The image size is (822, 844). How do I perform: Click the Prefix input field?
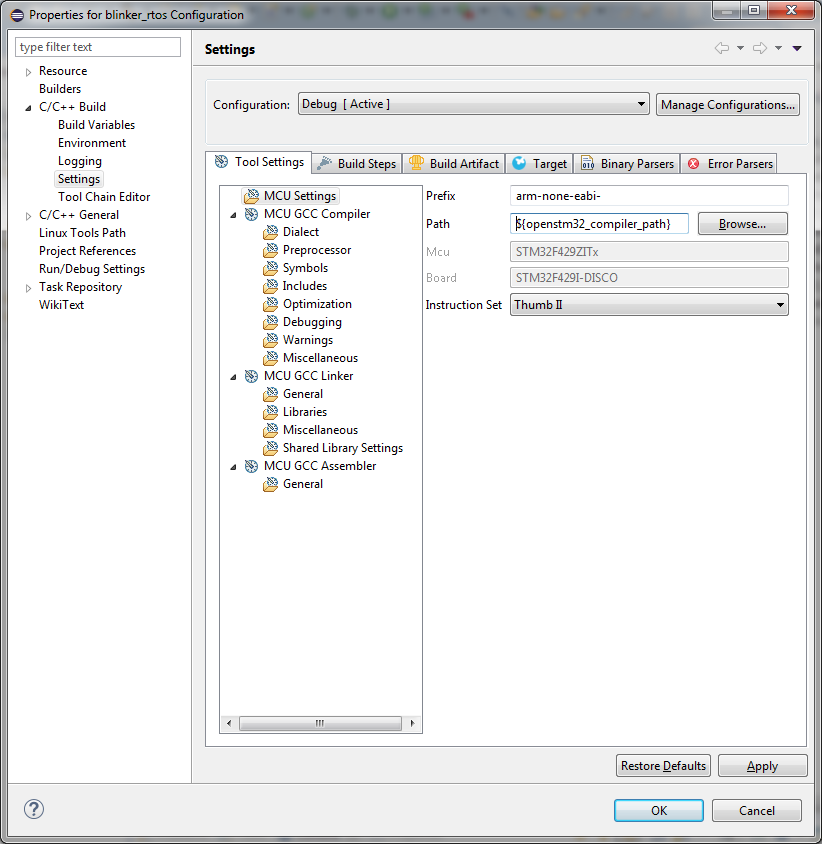648,196
